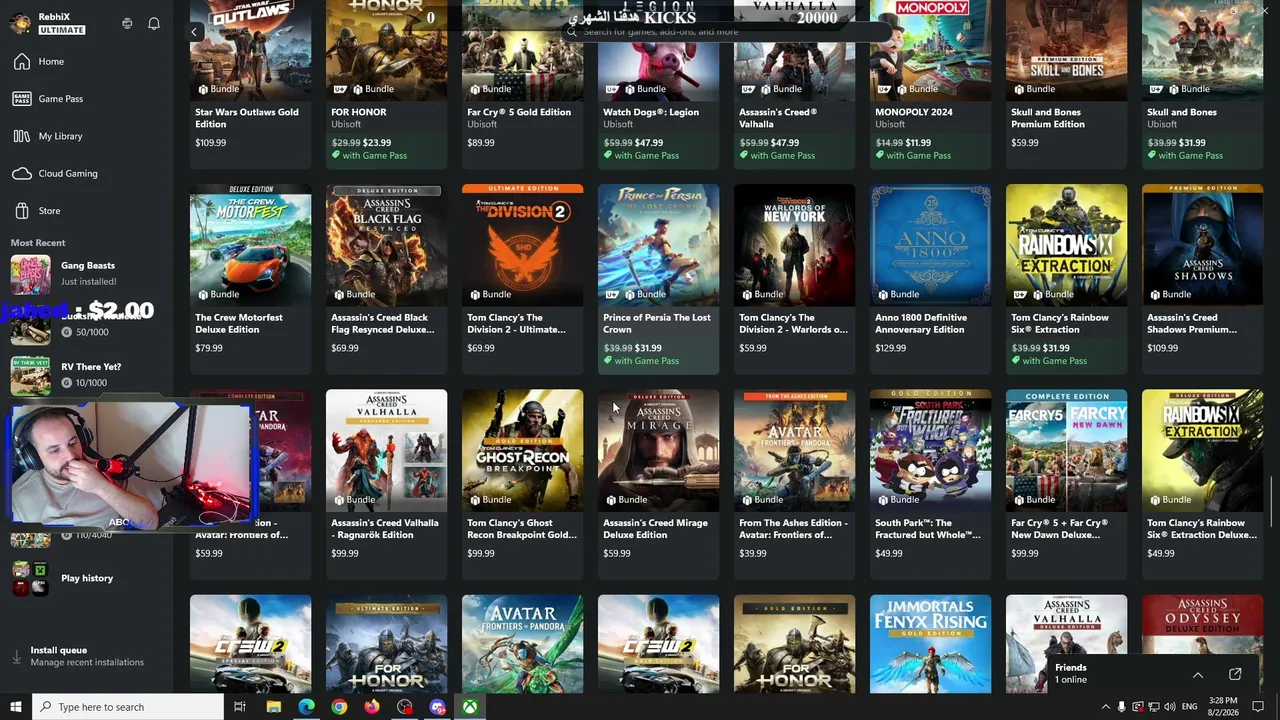This screenshot has height=720, width=1280.
Task: Open Assassin's Creed Shadows Premium cover
Action: point(1202,245)
